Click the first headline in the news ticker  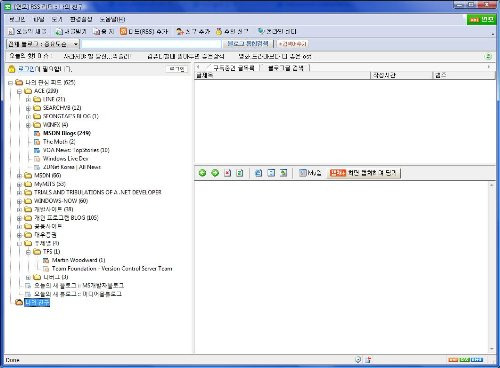click(97, 56)
